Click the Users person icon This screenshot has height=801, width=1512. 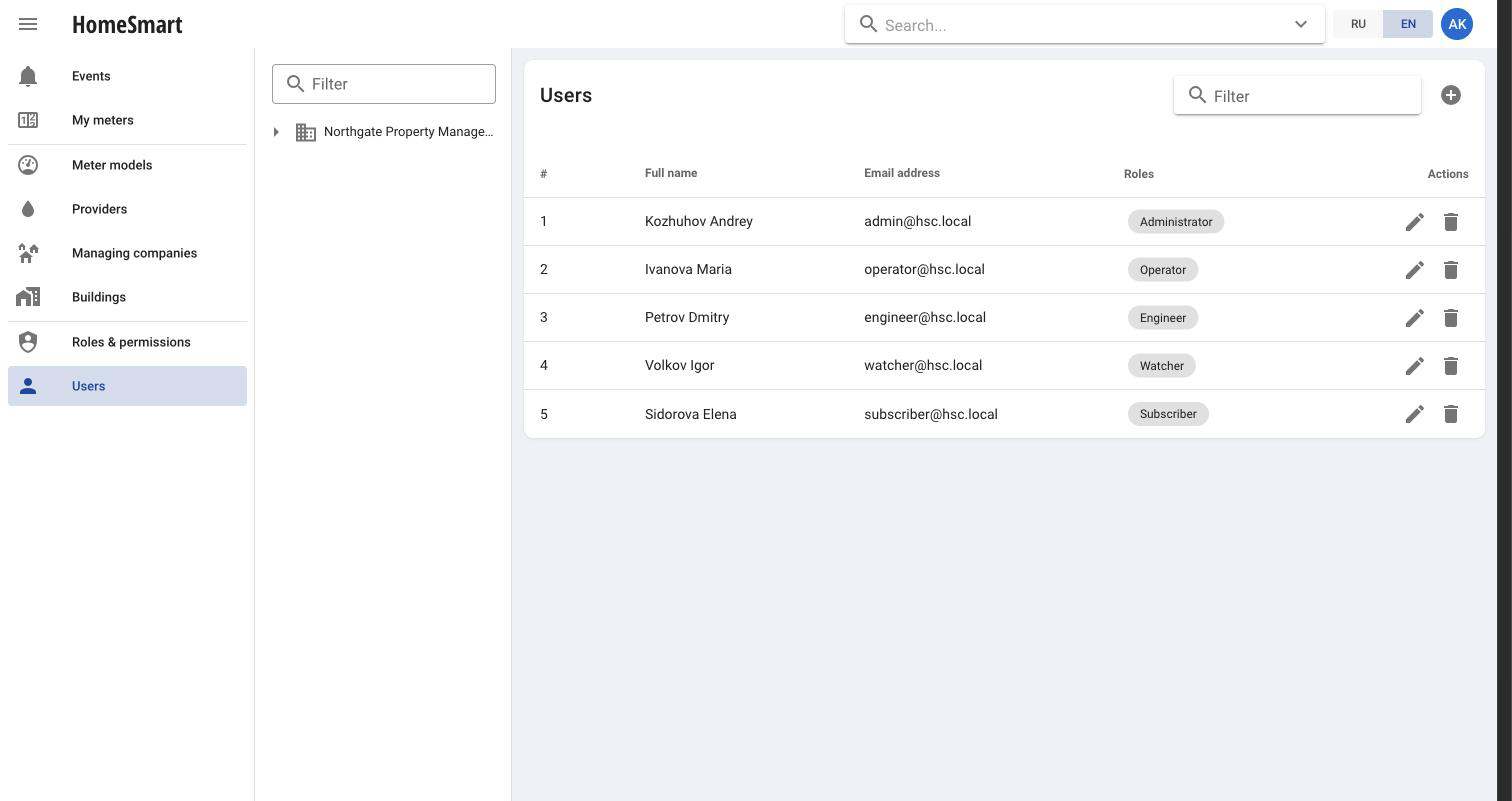point(28,386)
